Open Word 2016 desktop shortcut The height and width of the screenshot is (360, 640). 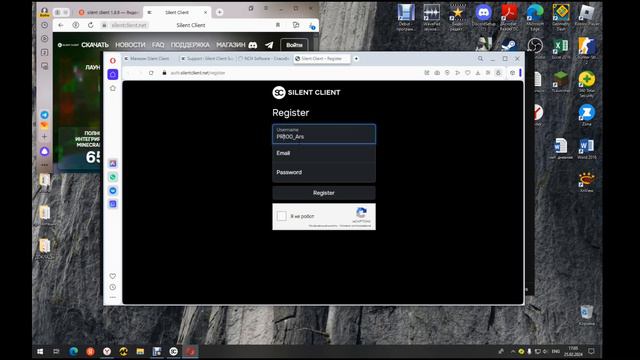click(587, 149)
